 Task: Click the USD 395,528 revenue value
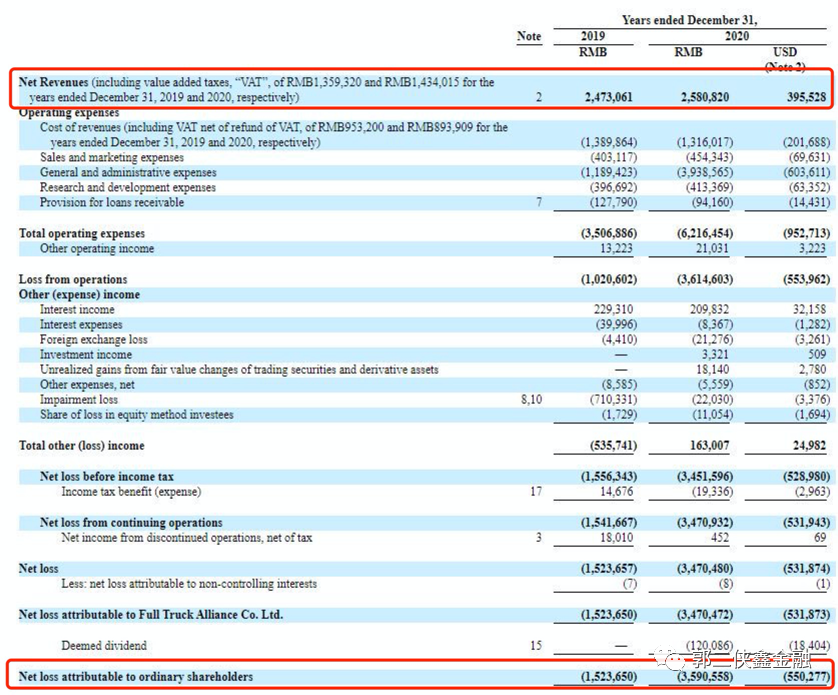[x=806, y=97]
